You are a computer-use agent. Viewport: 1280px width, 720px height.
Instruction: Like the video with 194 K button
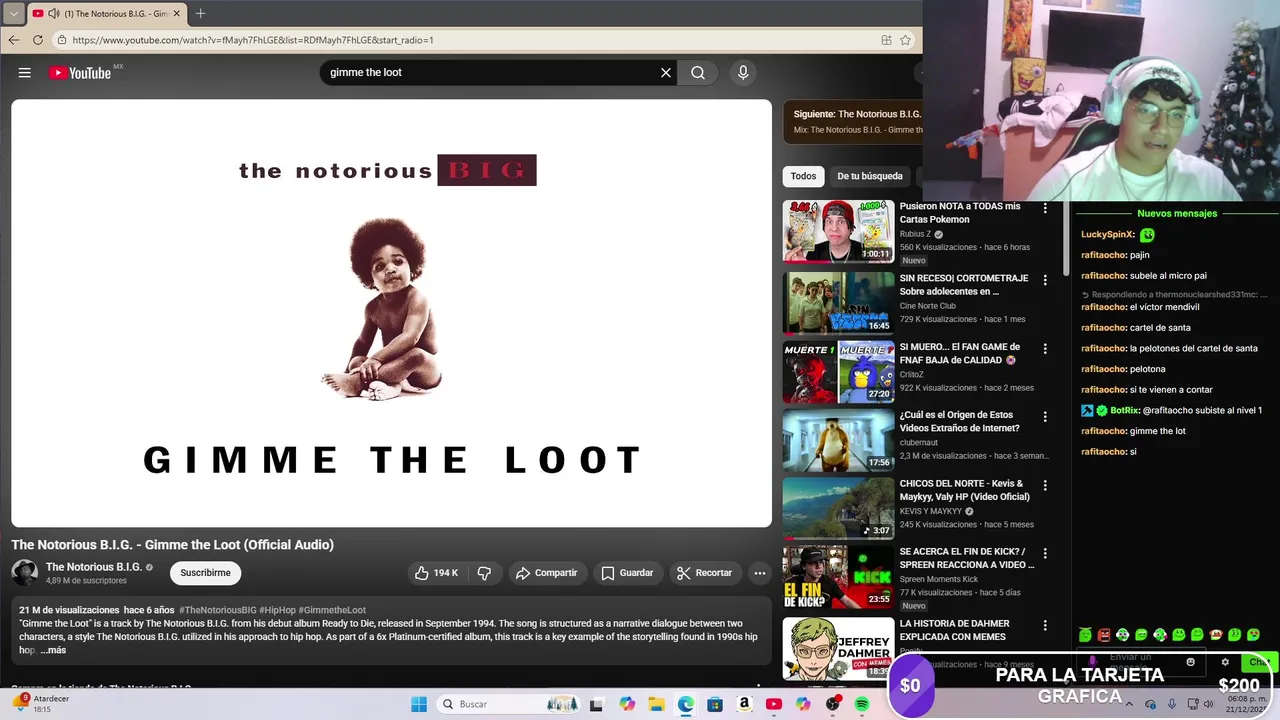tap(436, 573)
